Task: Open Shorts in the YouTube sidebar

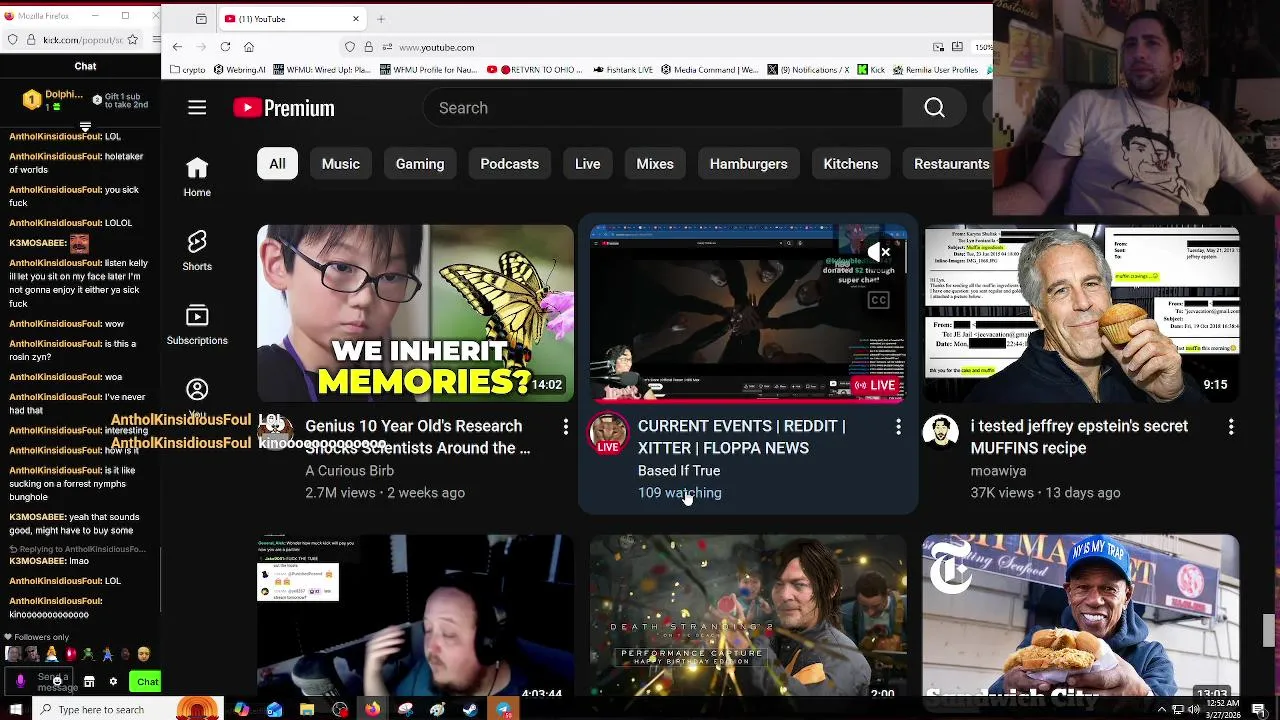Action: click(x=197, y=252)
